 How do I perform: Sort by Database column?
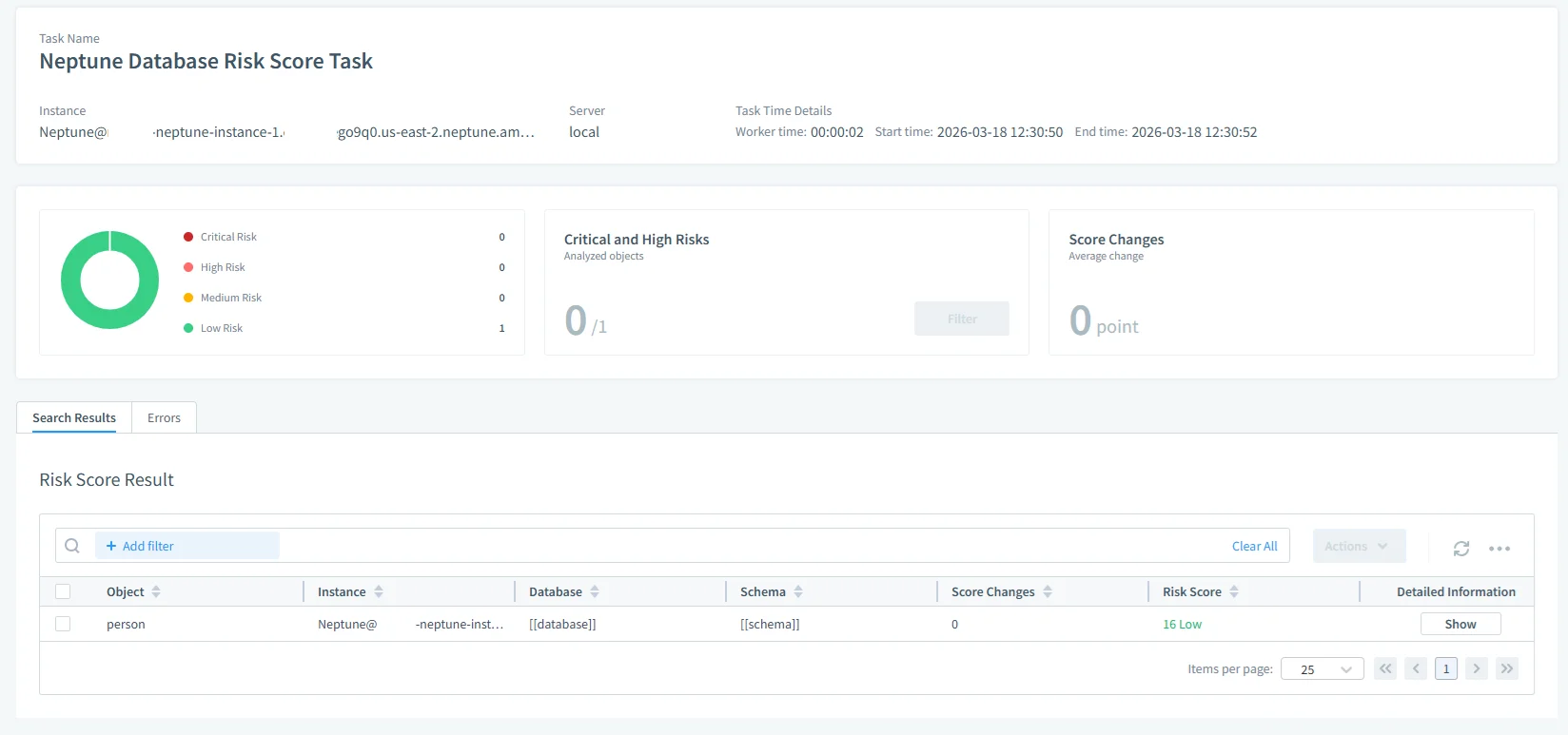595,591
